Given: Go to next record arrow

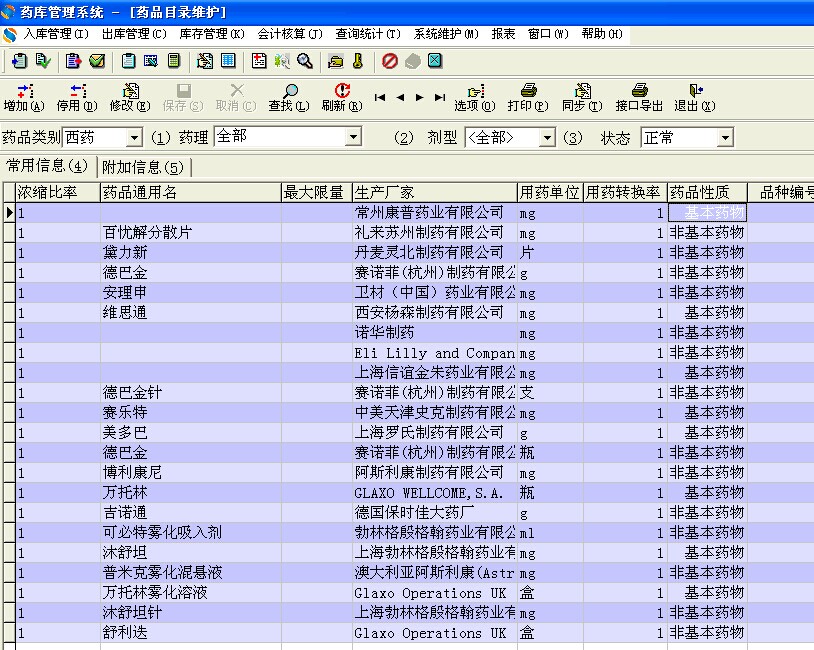Looking at the screenshot, I should pos(419,97).
